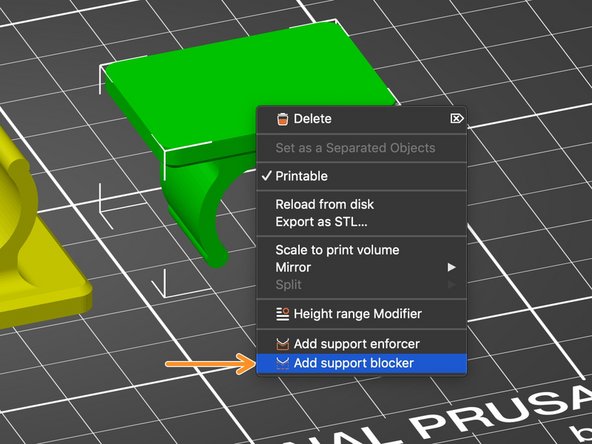592x444 pixels.
Task: Choose Add support blocker
Action: pos(362,363)
